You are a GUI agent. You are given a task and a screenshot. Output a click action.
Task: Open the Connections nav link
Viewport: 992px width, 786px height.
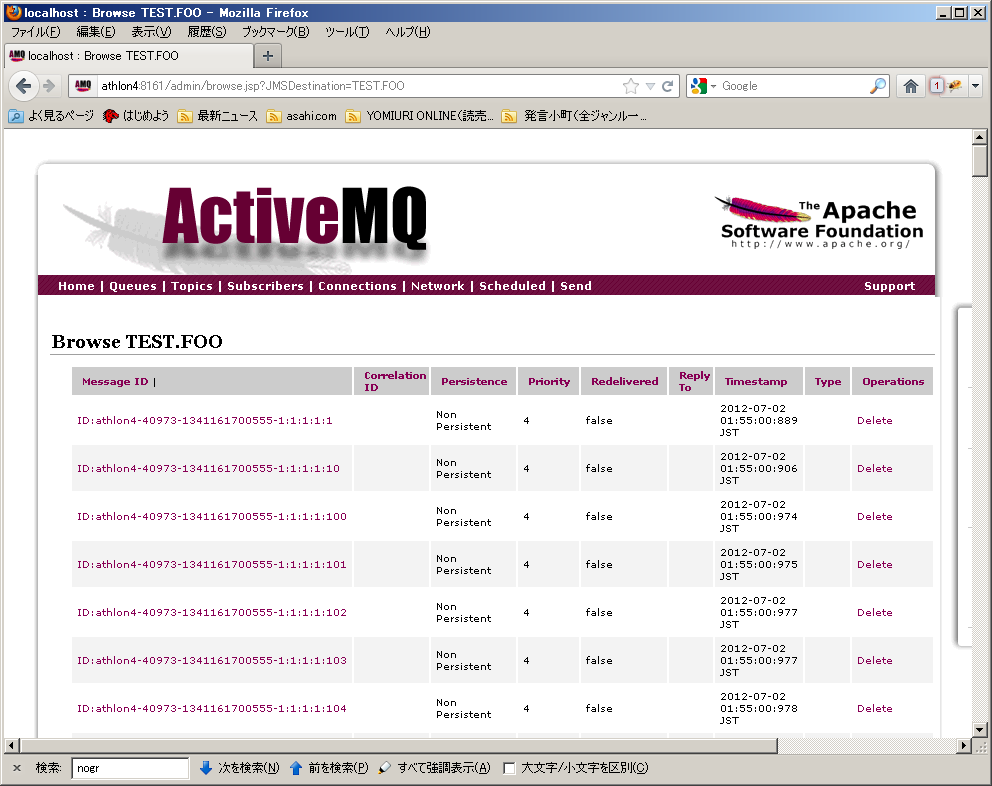357,286
